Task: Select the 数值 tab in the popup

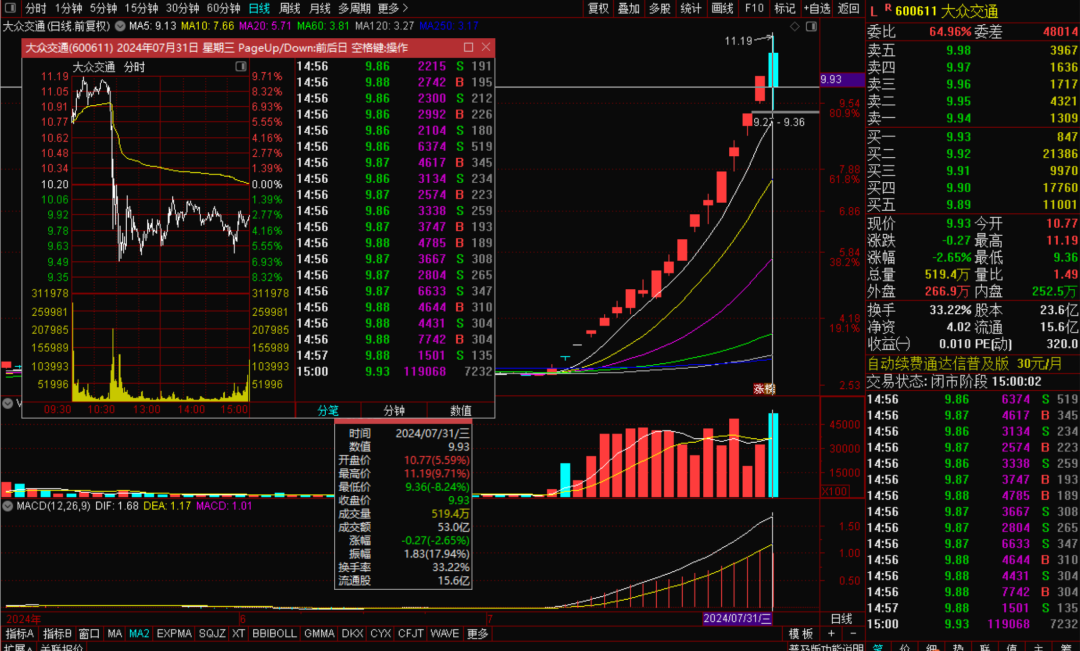Action: pos(461,411)
